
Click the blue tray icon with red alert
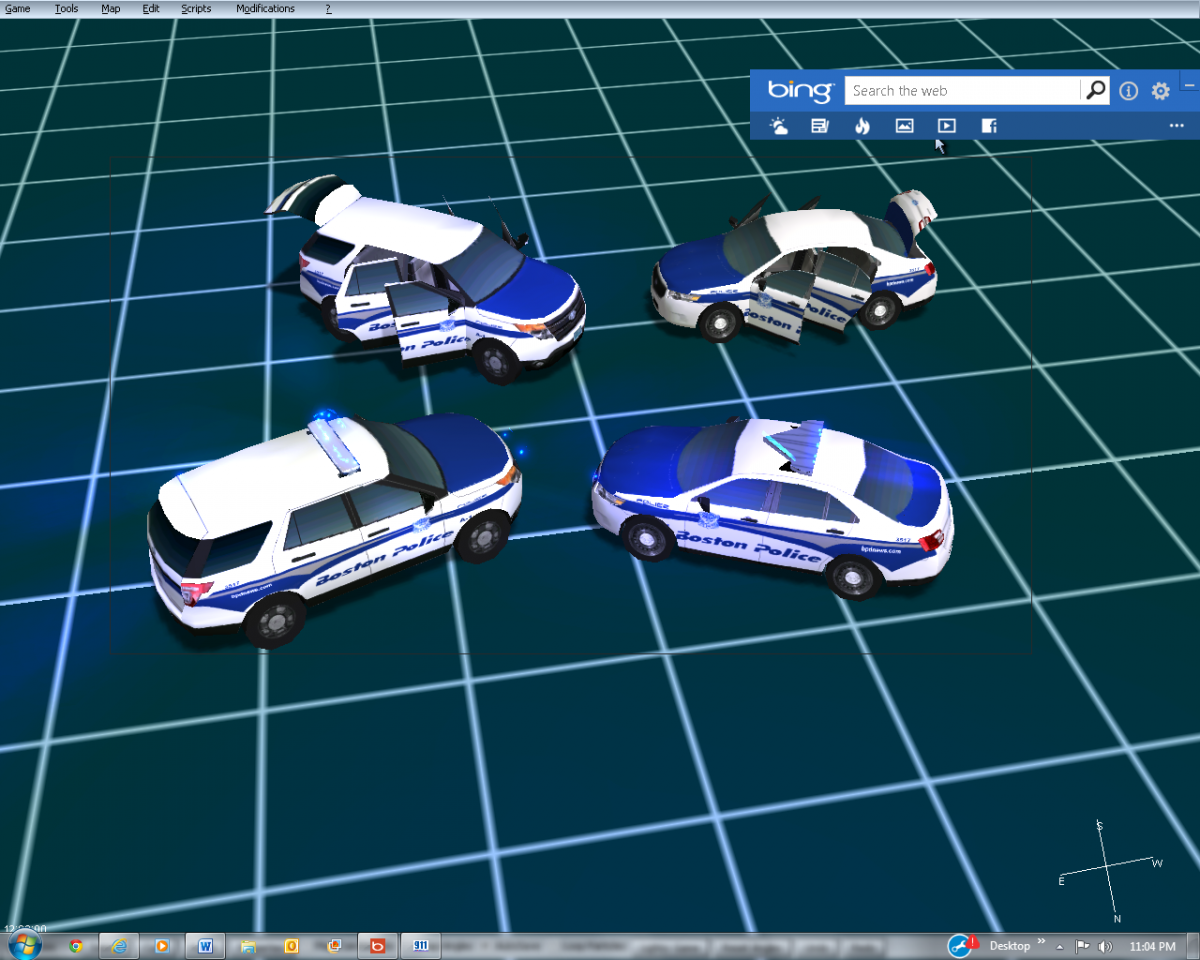click(962, 944)
